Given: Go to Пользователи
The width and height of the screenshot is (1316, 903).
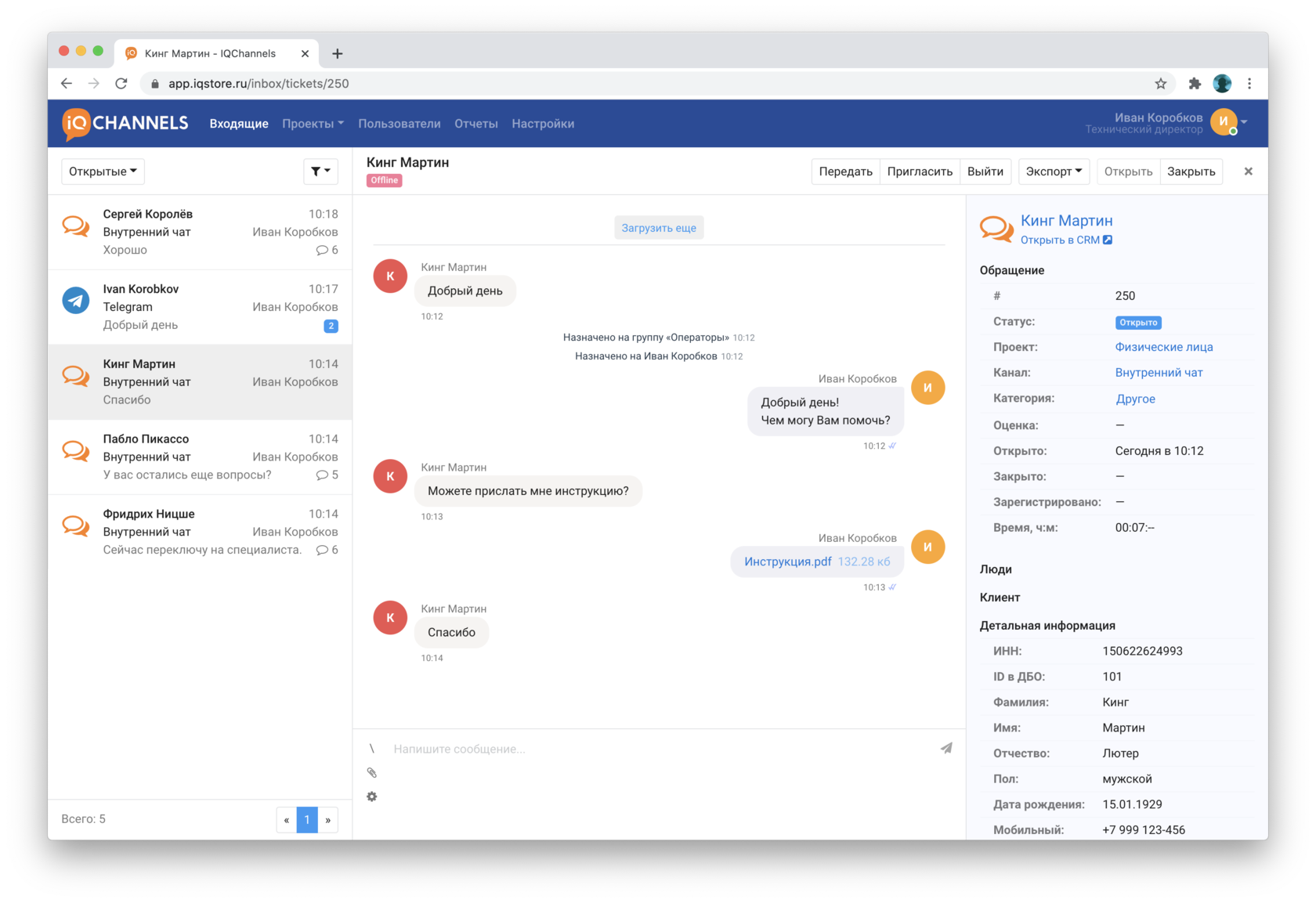Looking at the screenshot, I should [x=399, y=124].
